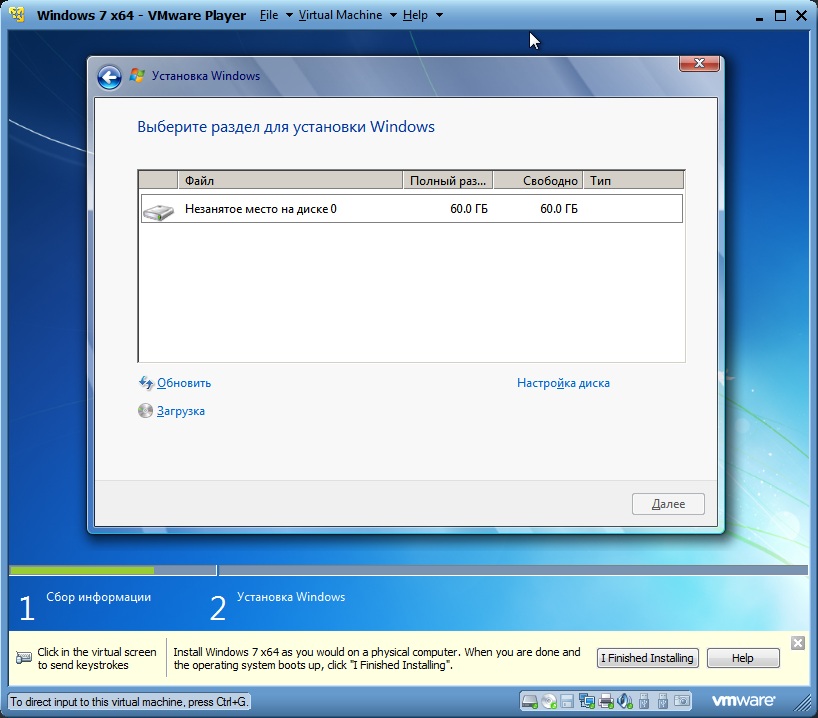Viewport: 818px width, 718px height.
Task: Select Незанятое место на диске 0 row
Action: (412, 209)
